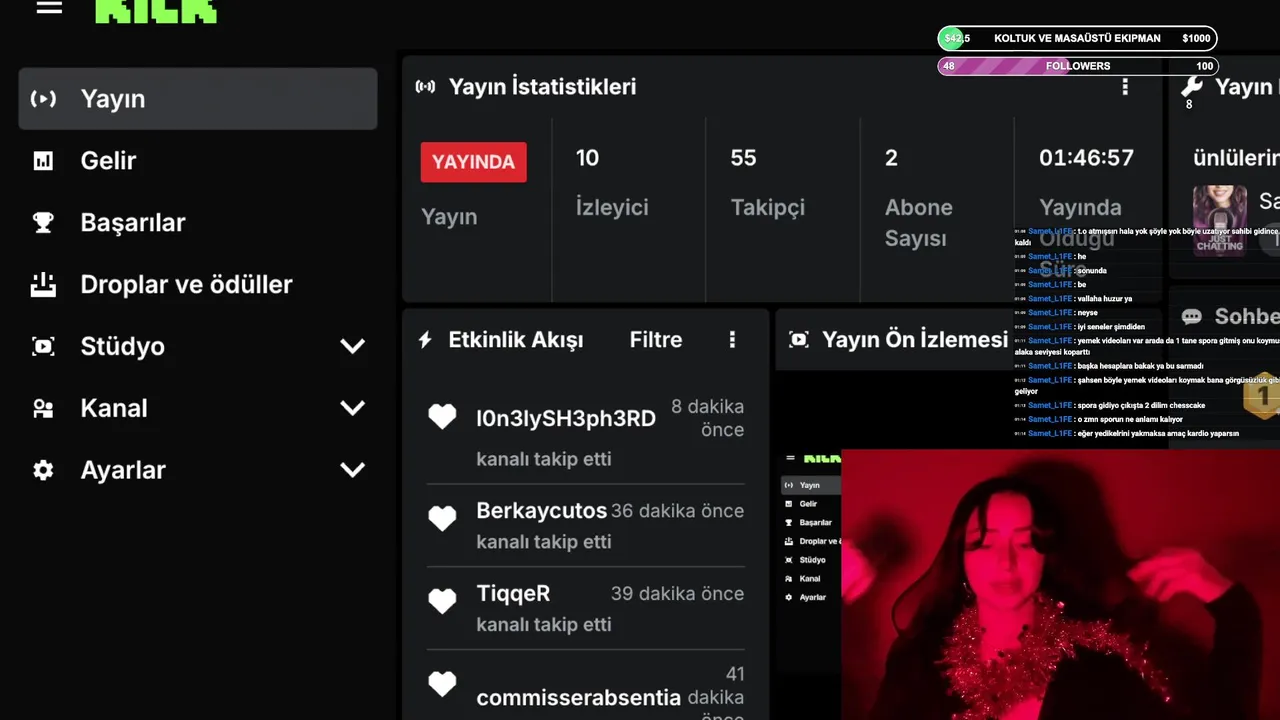The width and height of the screenshot is (1280, 720).
Task: Open Etkinlik Akışı three-dot menu
Action: [x=732, y=340]
